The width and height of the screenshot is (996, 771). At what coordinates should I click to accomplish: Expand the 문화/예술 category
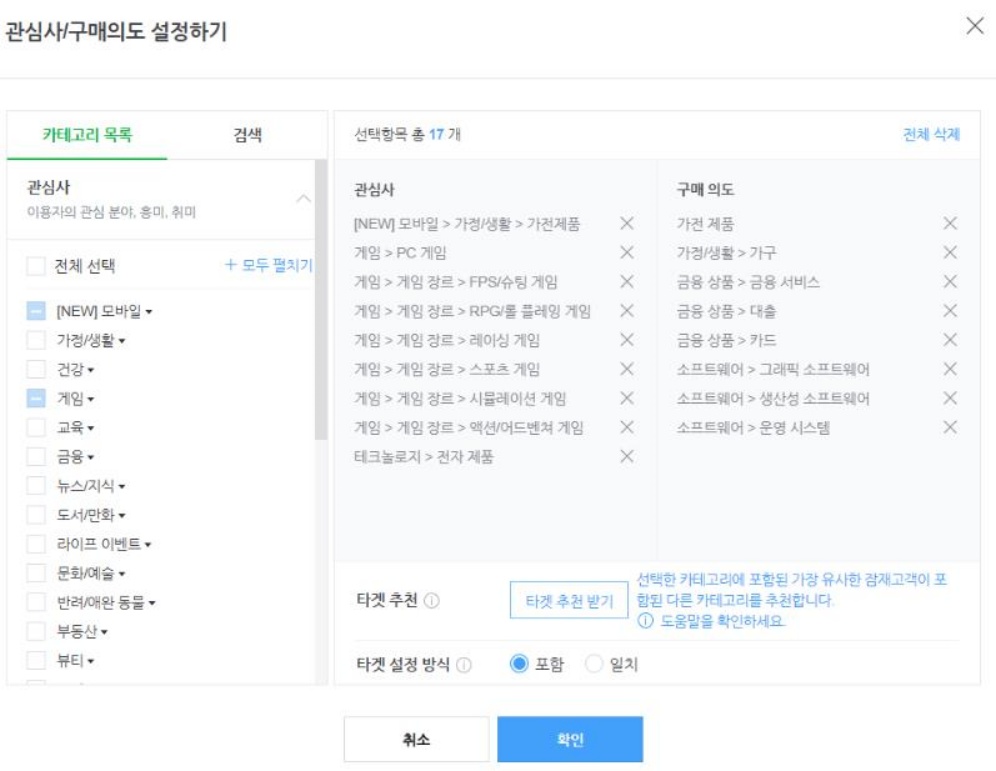[121, 574]
